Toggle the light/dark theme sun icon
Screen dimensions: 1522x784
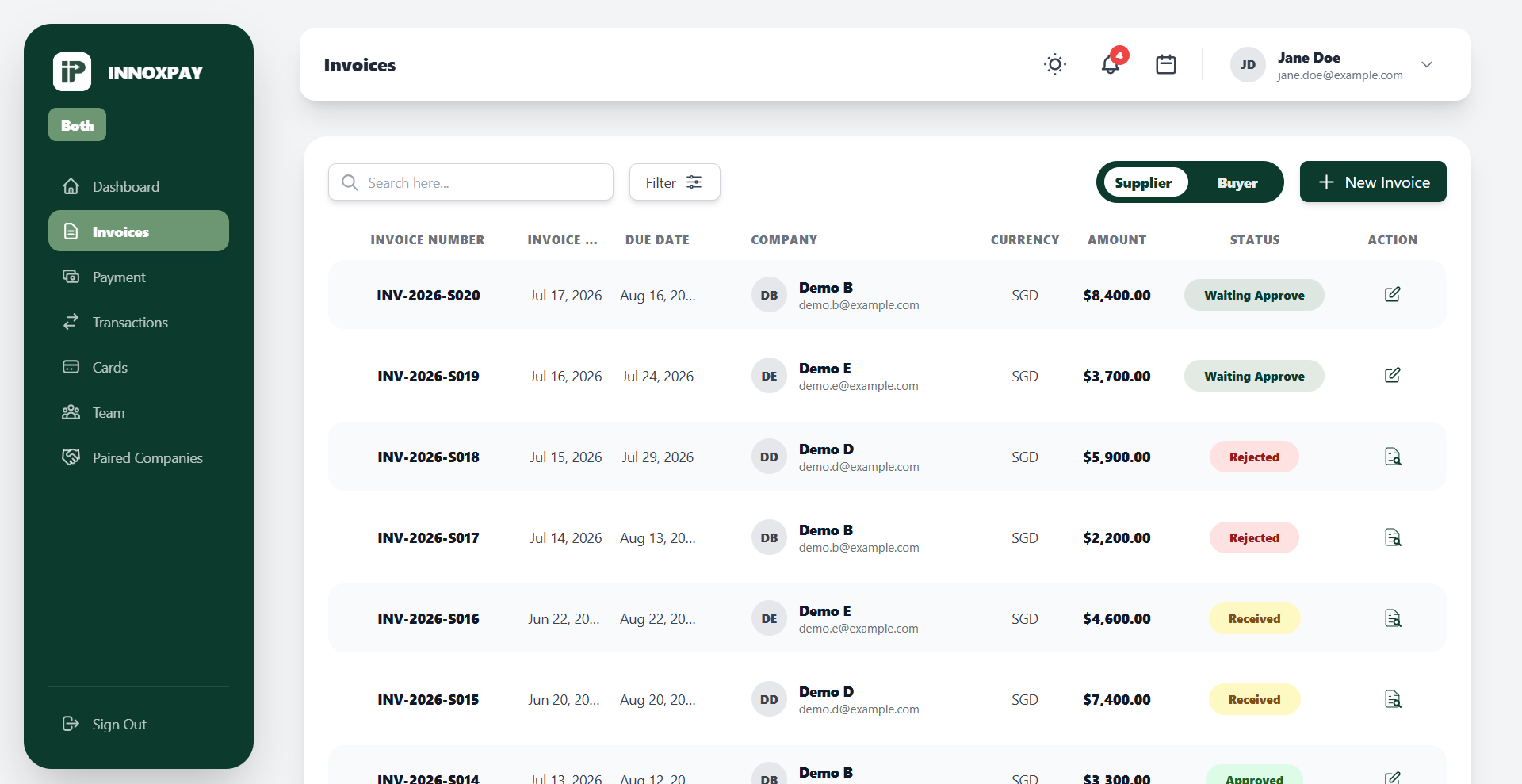click(1055, 64)
